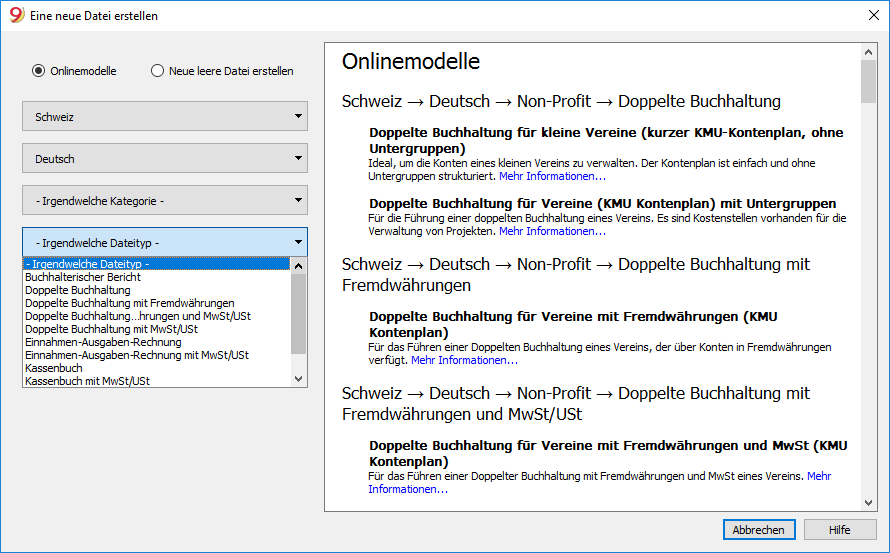890x553 pixels.
Task: Collapse the Irgendwelche Dateityp combo box
Action: click(165, 242)
